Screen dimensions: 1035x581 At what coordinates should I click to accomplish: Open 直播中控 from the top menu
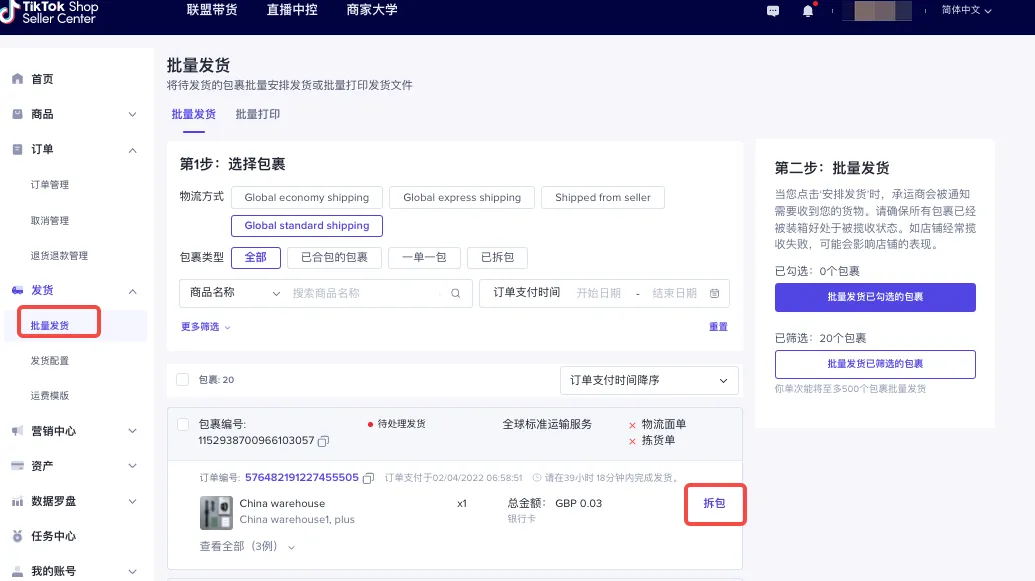(291, 9)
